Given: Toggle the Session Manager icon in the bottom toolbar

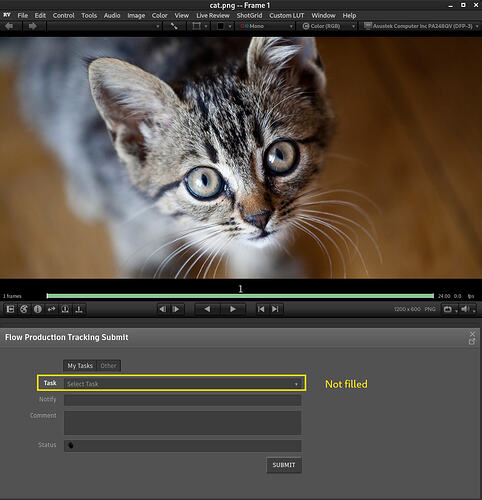Looking at the screenshot, I should [10, 309].
